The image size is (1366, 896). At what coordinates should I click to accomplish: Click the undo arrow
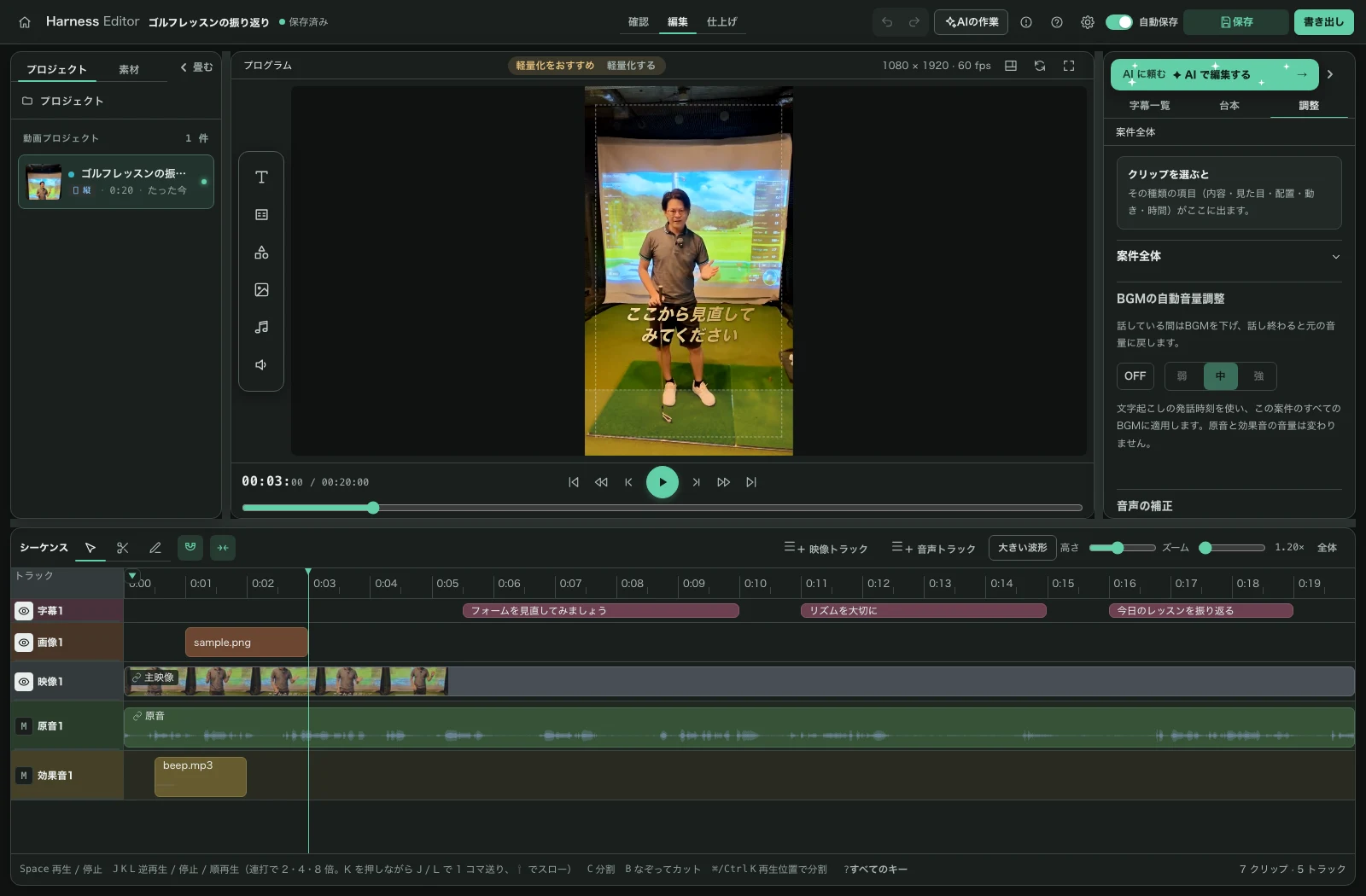pos(887,22)
